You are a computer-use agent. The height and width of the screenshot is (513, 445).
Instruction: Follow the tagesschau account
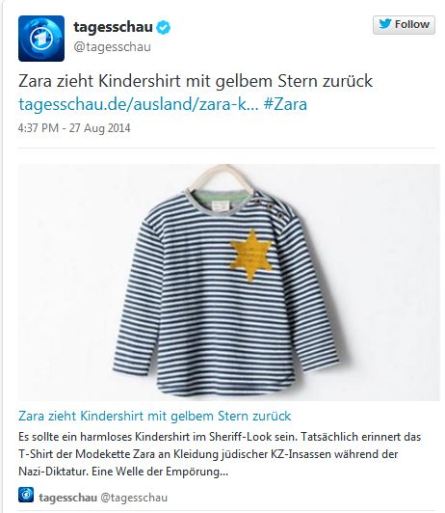[x=404, y=25]
